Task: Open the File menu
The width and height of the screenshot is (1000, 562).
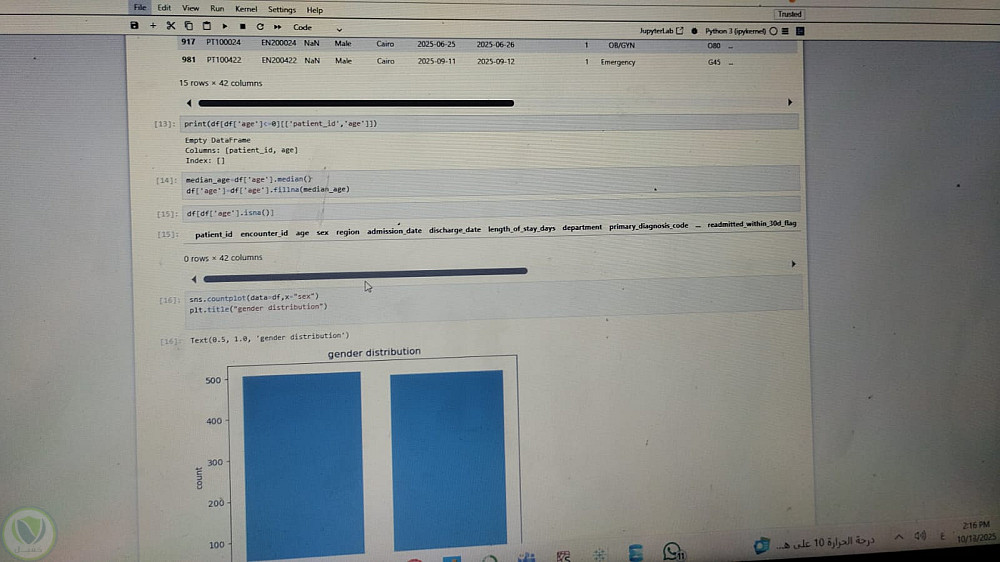Action: click(140, 8)
